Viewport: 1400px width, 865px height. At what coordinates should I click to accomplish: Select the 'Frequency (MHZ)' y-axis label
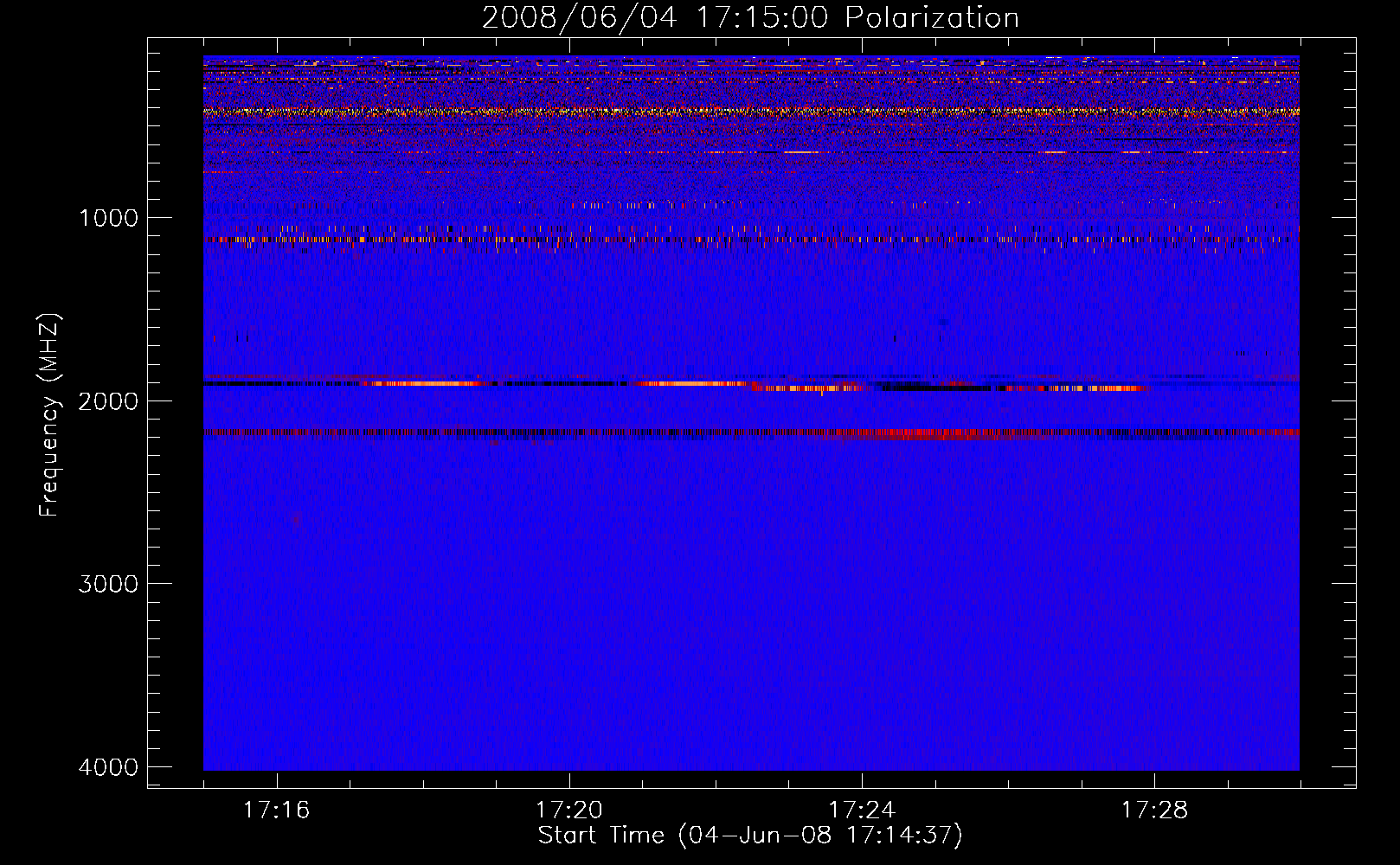pyautogui.click(x=50, y=415)
